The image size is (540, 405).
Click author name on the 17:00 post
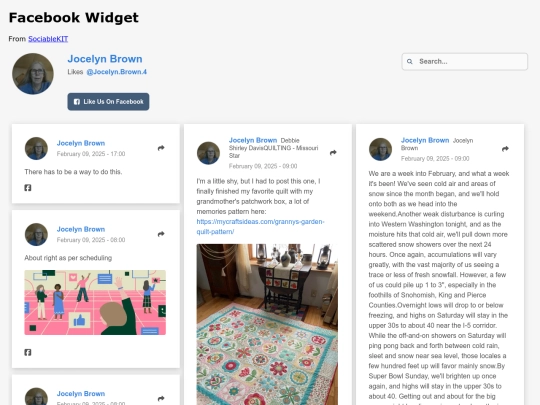click(x=81, y=143)
